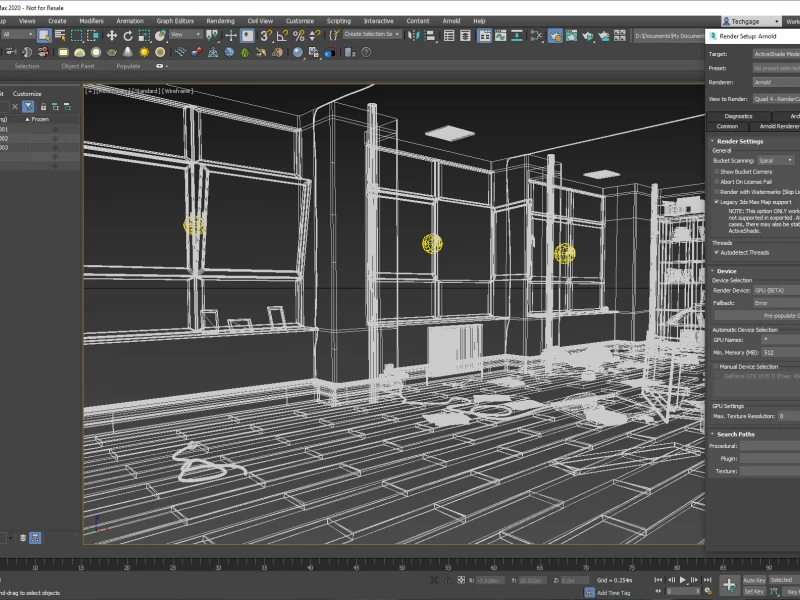800x600 pixels.
Task: Open the Align tool
Action: point(430,35)
